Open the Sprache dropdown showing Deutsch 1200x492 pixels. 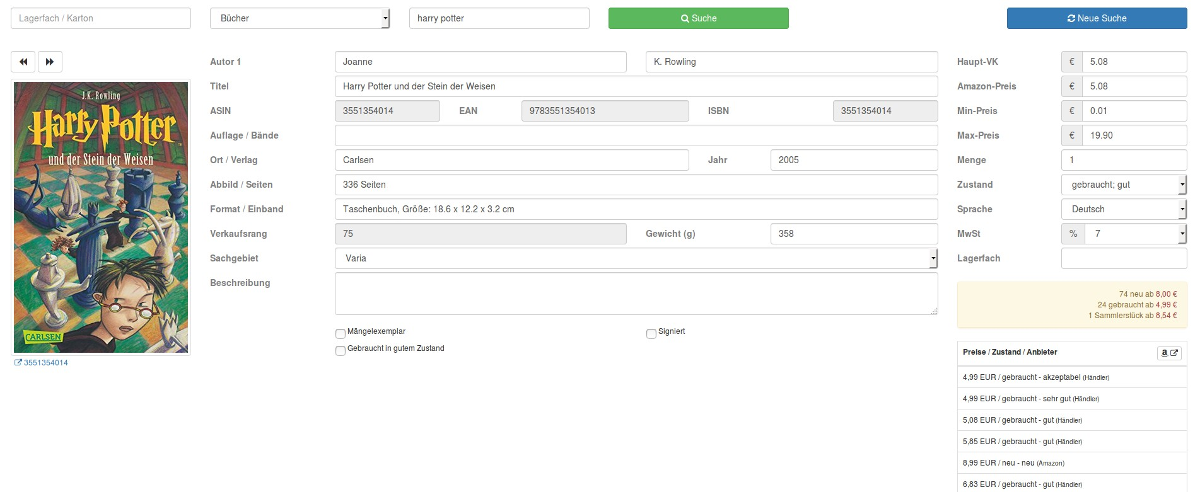1123,209
